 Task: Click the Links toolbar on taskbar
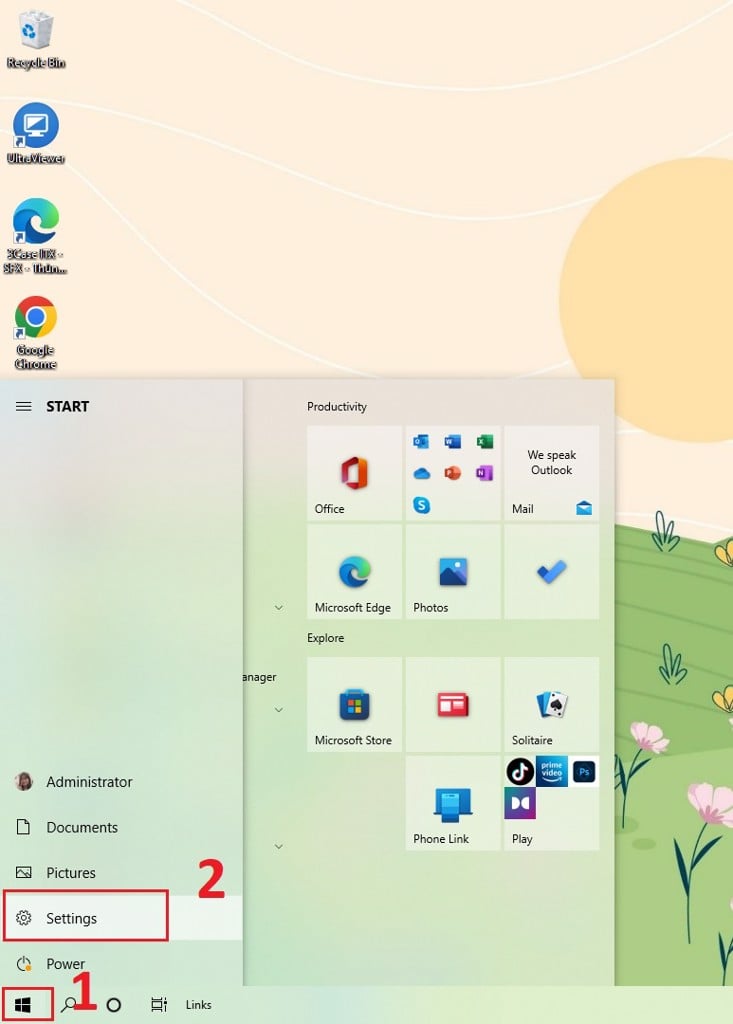click(x=199, y=1004)
